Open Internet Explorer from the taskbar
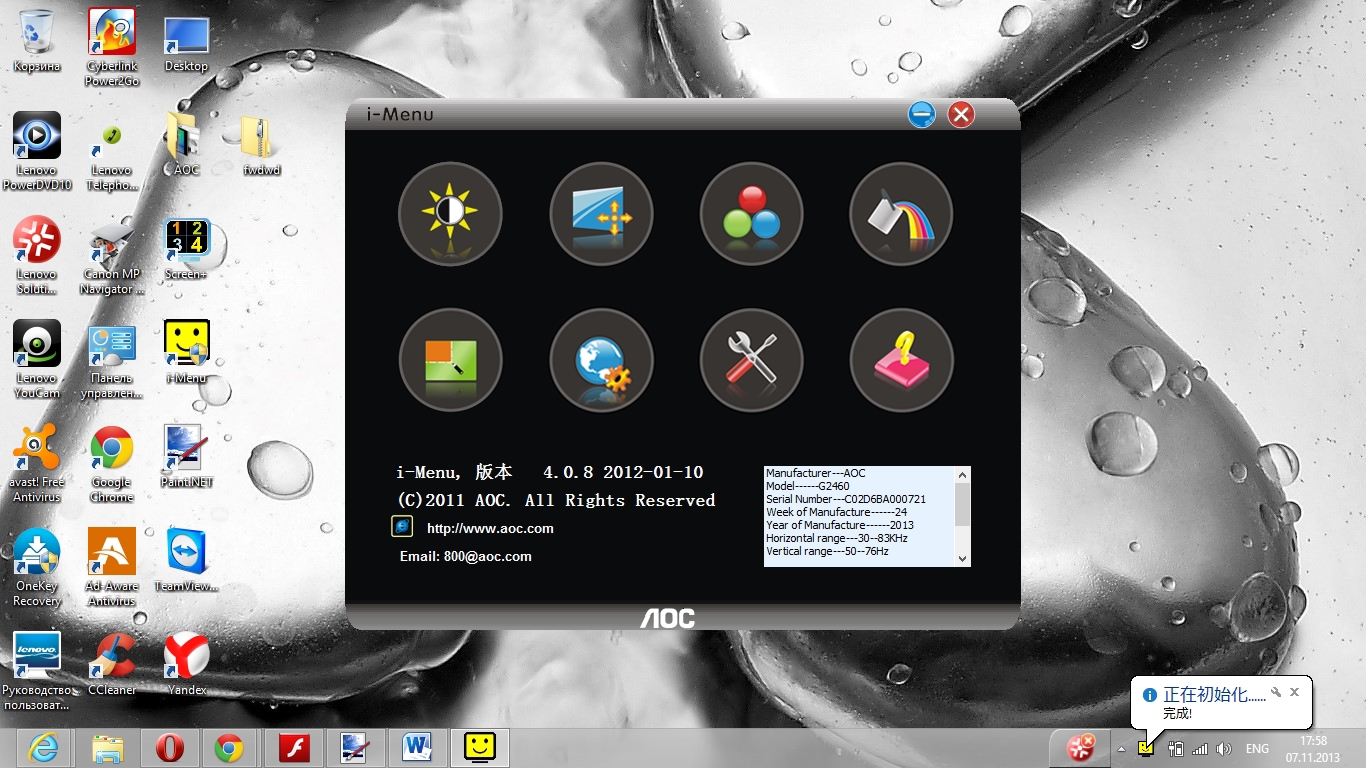The image size is (1366, 768). pos(44,748)
